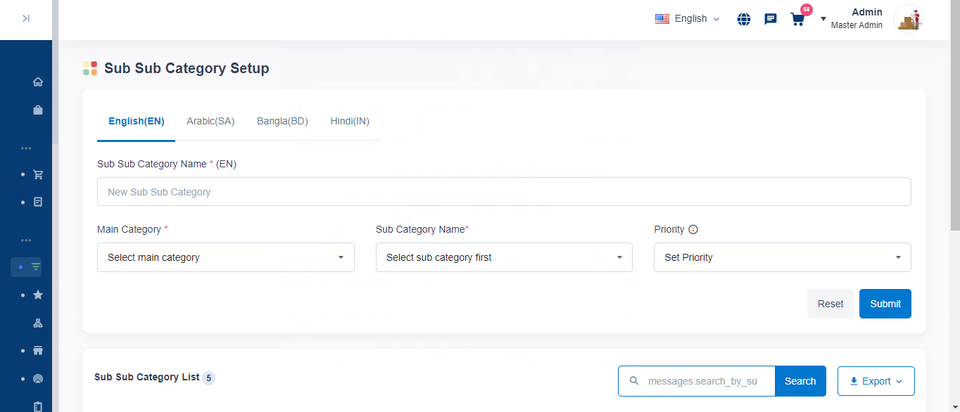
Task: Click the globe website icon in header
Action: 744,19
